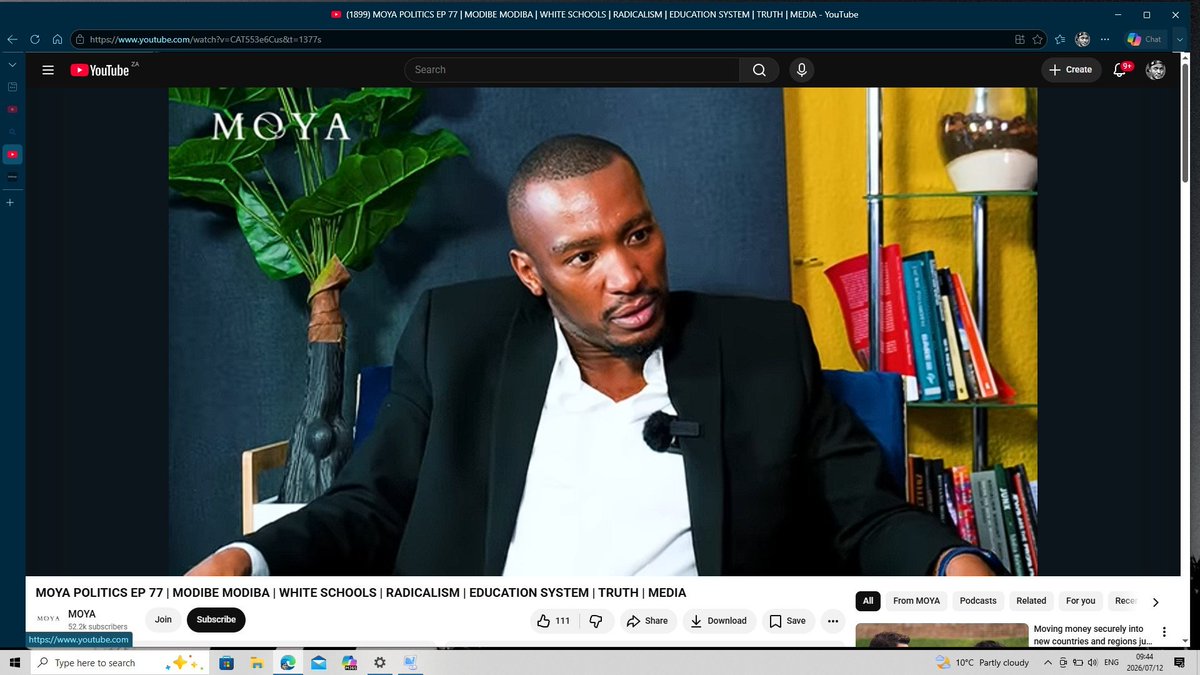Open options for Moving money securely video
The image size is (1200, 675).
(1163, 632)
